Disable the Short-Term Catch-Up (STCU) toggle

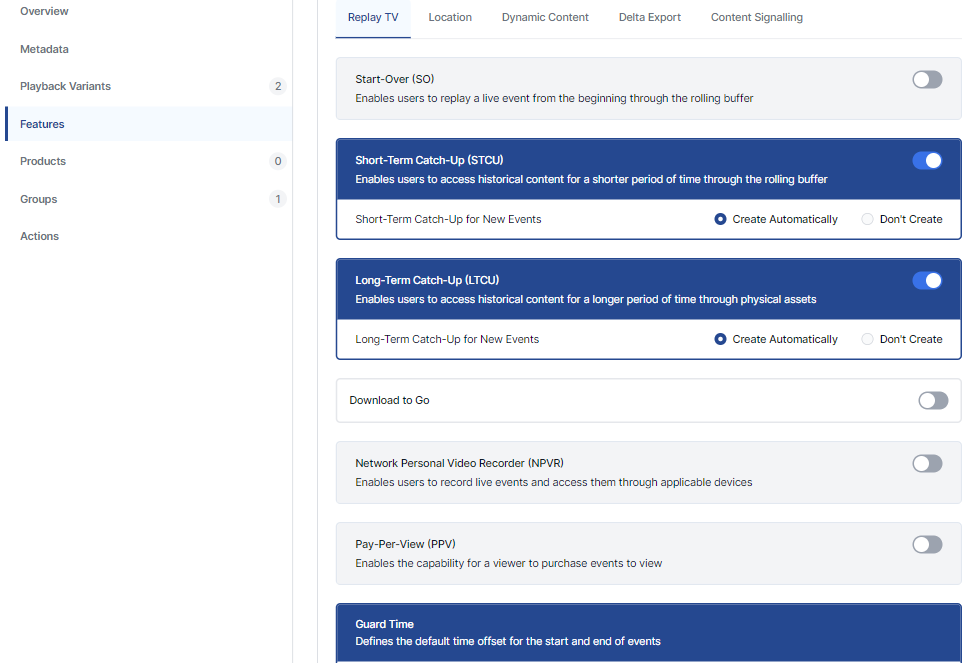[x=927, y=160]
